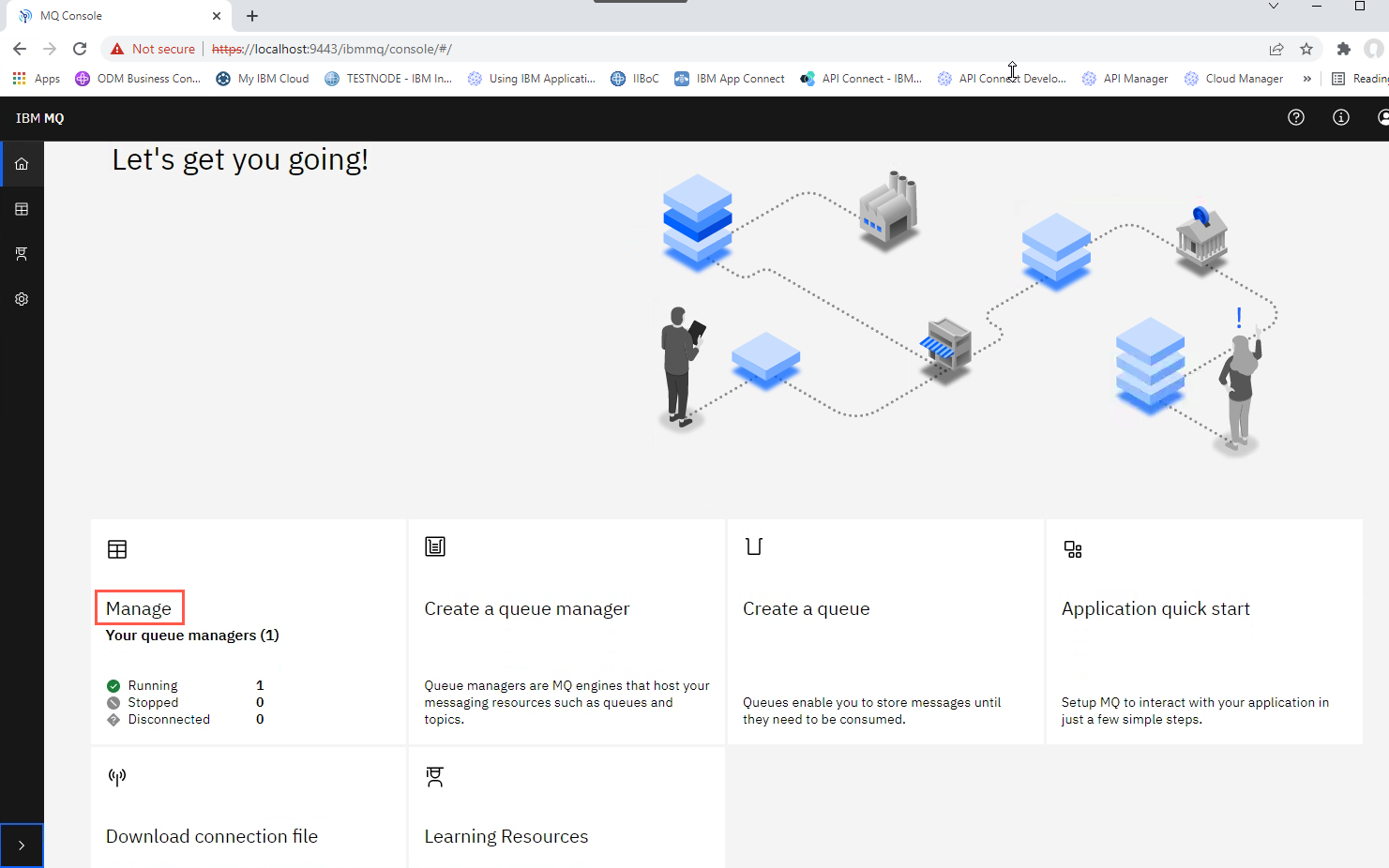1389x868 pixels.
Task: Go back in browser history
Action: [20, 49]
